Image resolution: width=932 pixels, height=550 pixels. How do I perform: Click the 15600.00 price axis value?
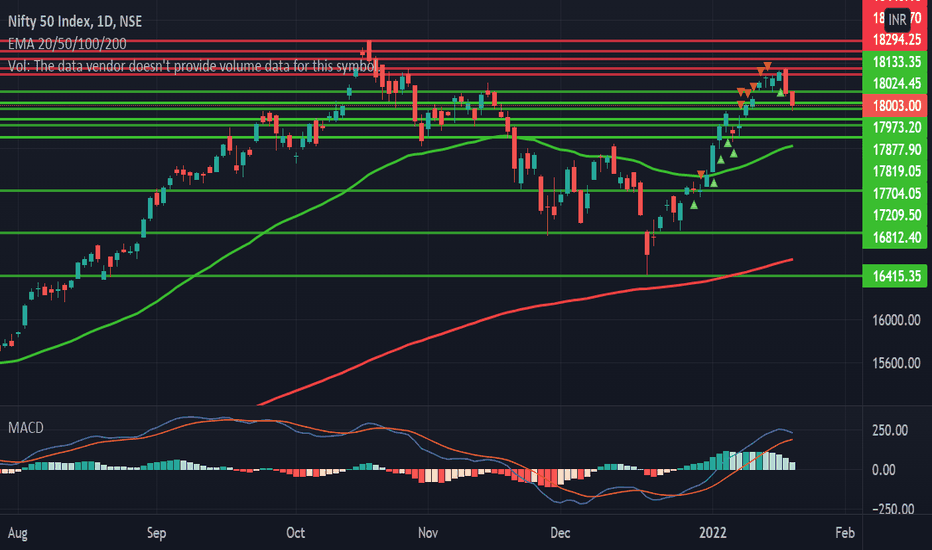896,363
